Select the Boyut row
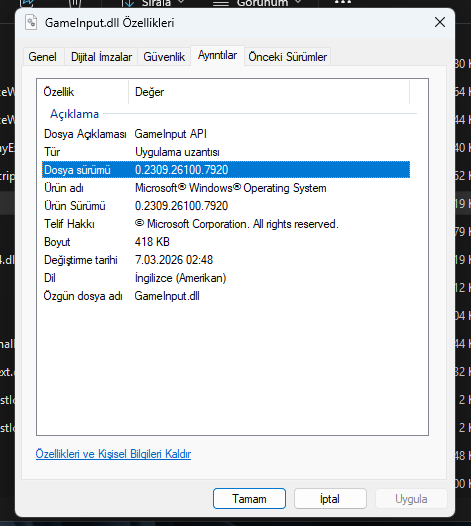This screenshot has width=471, height=526. click(226, 242)
